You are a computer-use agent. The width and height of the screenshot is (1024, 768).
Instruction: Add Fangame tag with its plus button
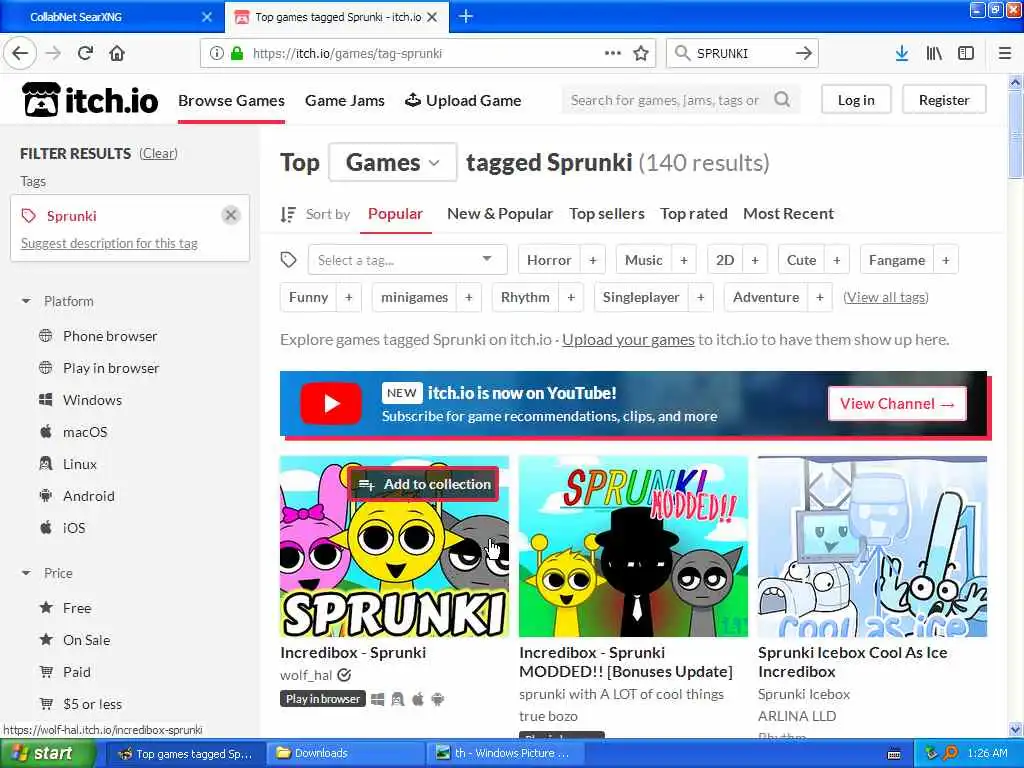[946, 260]
